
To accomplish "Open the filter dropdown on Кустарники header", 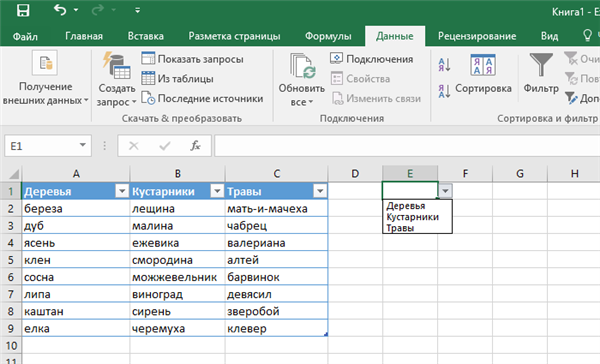I will click(x=217, y=191).
